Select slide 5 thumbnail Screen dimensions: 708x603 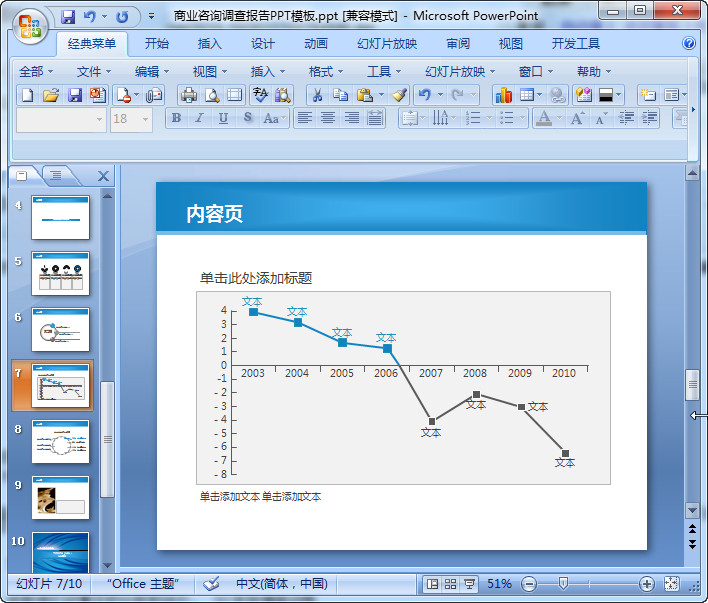[x=61, y=273]
